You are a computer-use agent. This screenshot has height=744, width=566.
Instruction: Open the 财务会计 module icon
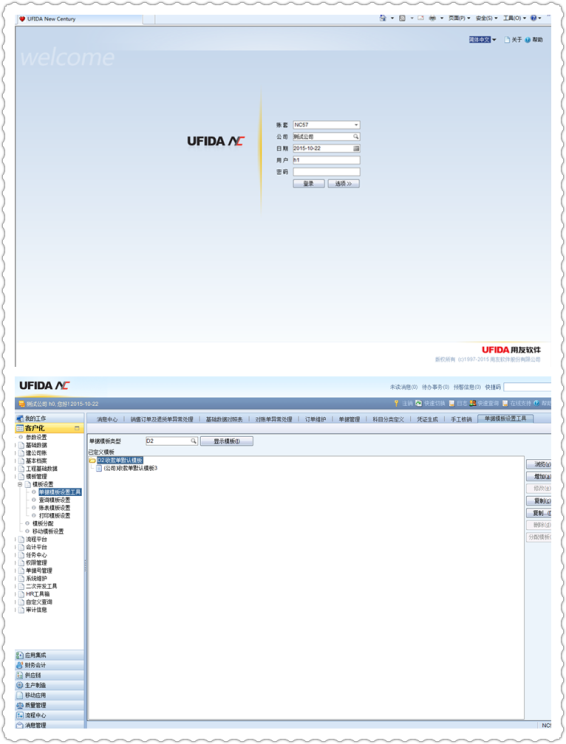point(19,665)
